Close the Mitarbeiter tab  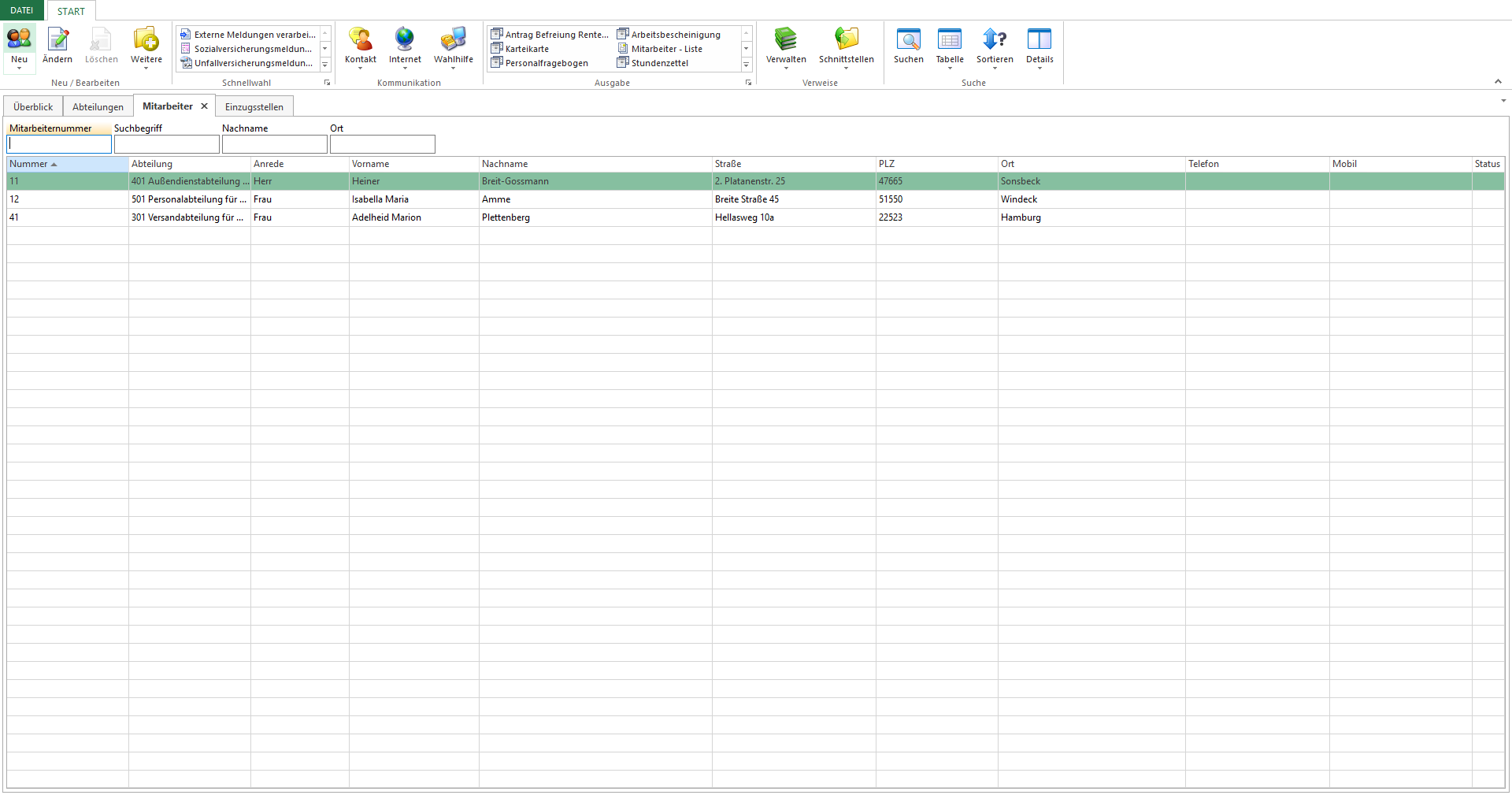(204, 106)
